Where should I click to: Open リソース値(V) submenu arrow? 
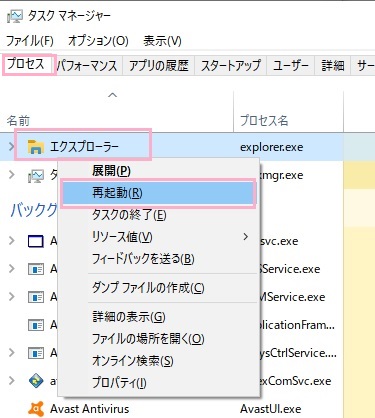pos(246,237)
